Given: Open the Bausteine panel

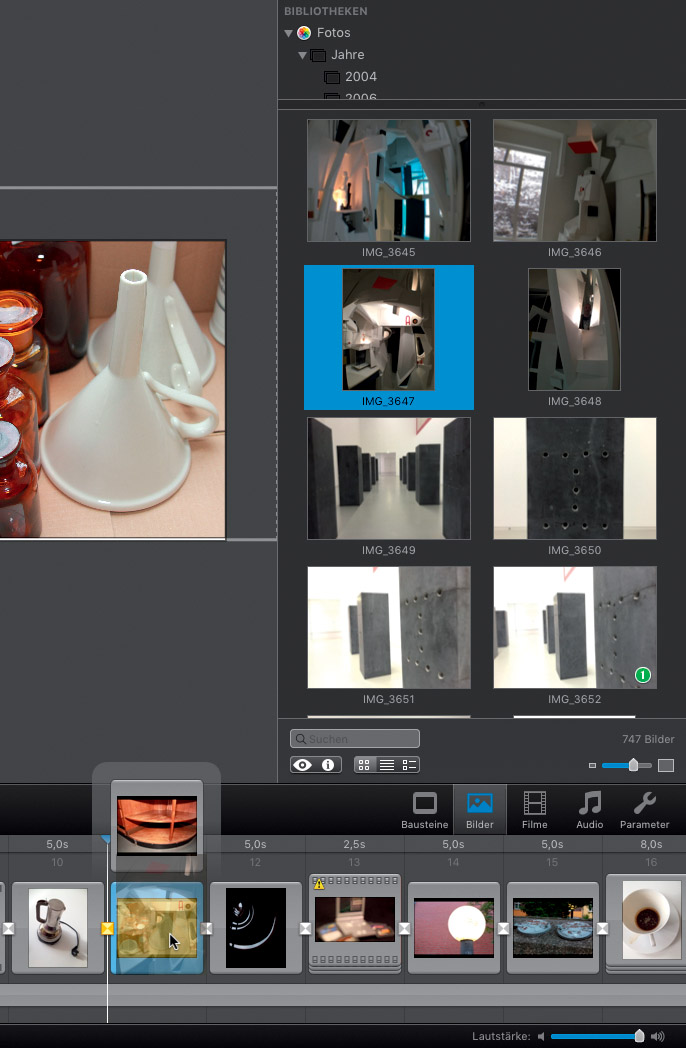Looking at the screenshot, I should pyautogui.click(x=425, y=810).
